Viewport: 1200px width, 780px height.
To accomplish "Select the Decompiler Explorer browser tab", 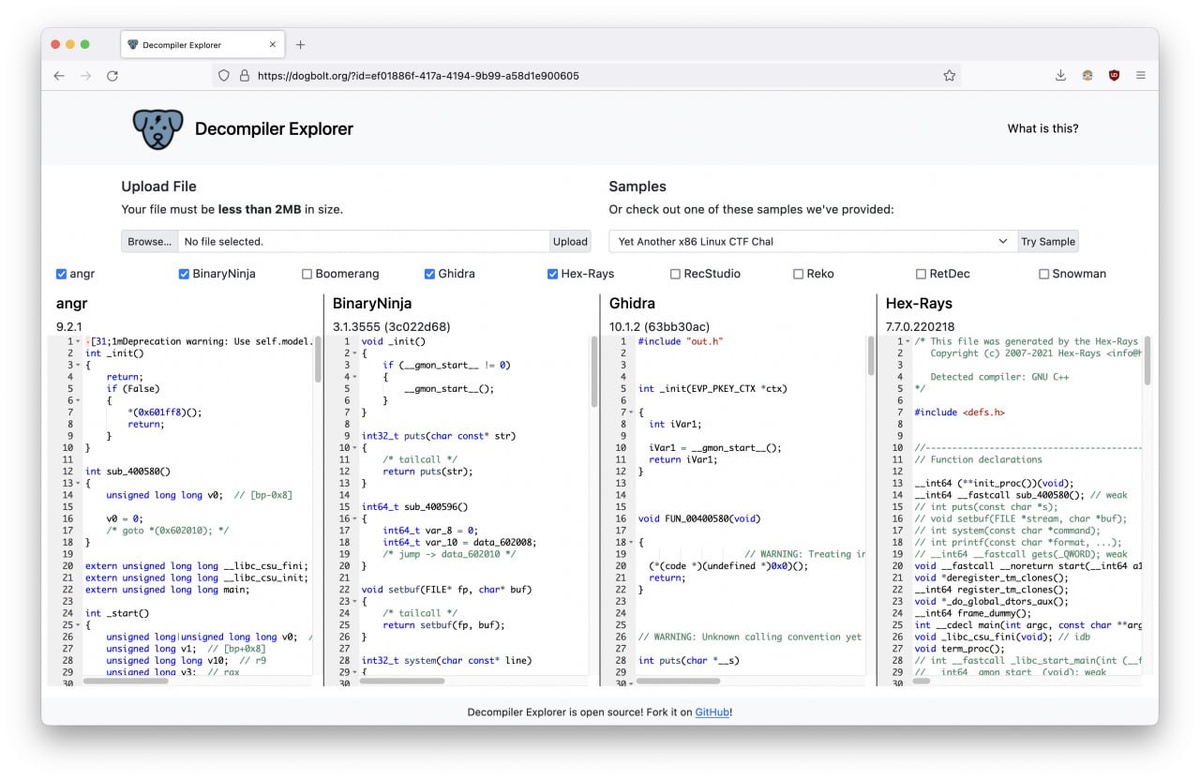I will pos(204,45).
